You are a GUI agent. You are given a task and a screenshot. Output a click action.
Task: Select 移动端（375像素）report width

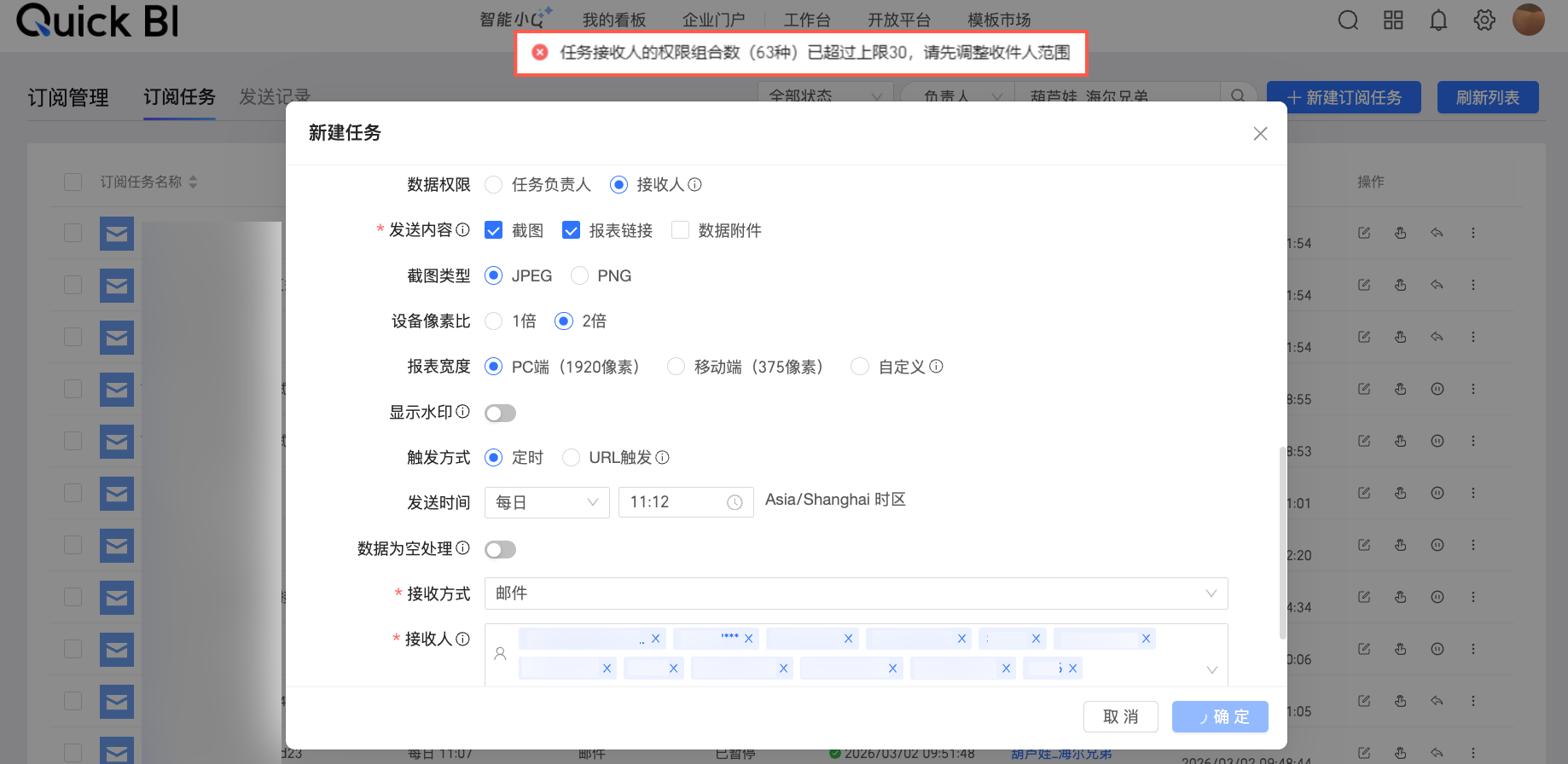click(x=676, y=367)
